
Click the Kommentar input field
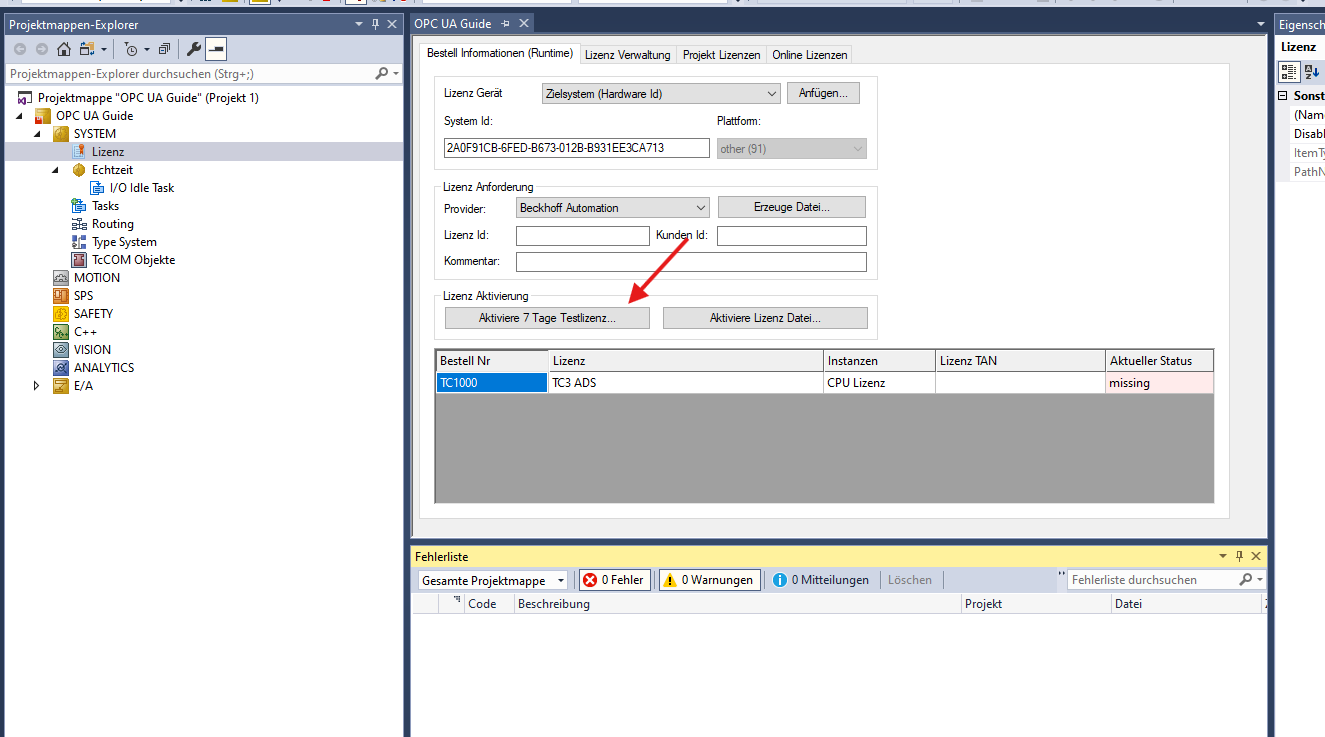coord(691,262)
